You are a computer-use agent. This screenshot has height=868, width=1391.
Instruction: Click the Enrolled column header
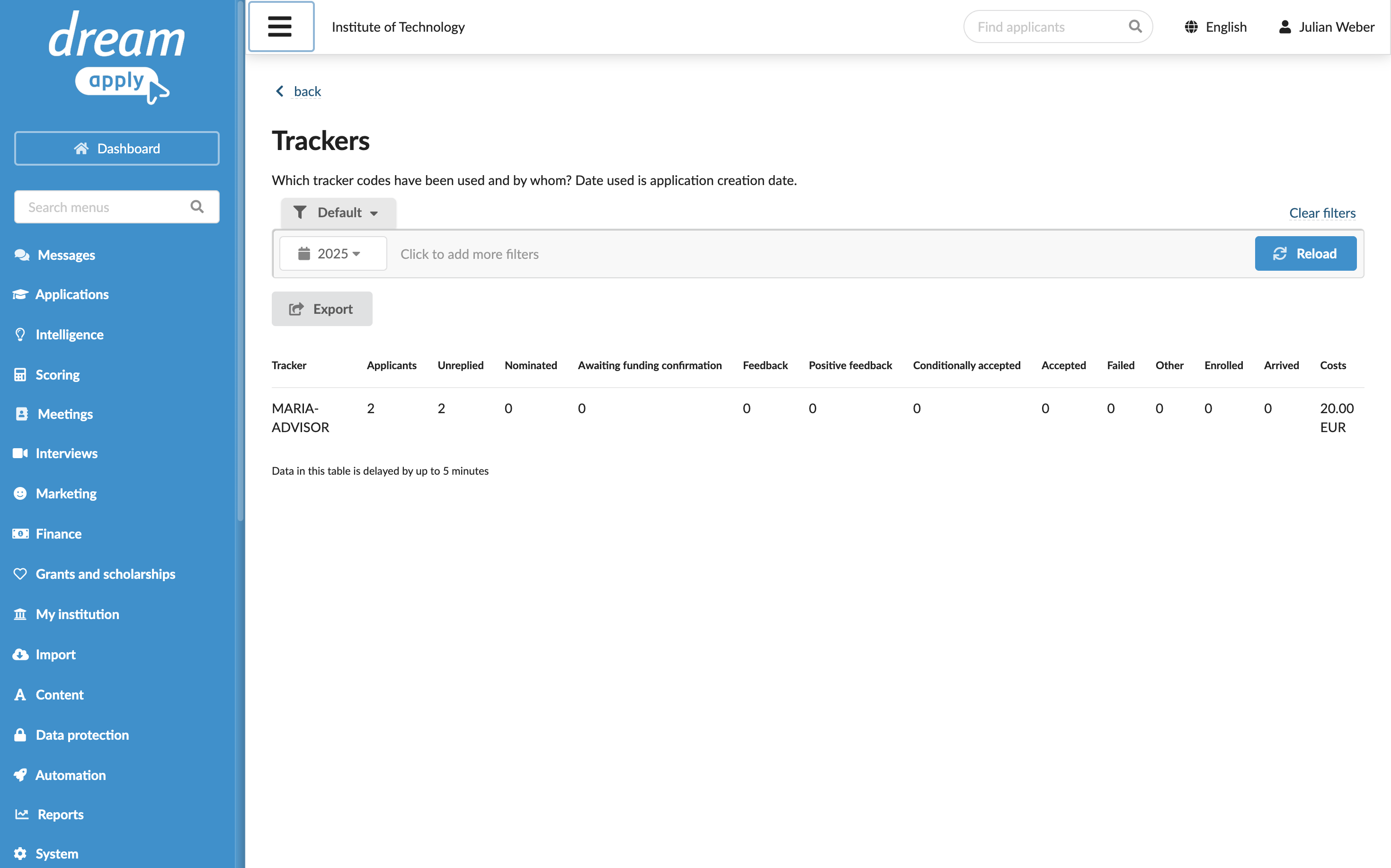[1223, 365]
